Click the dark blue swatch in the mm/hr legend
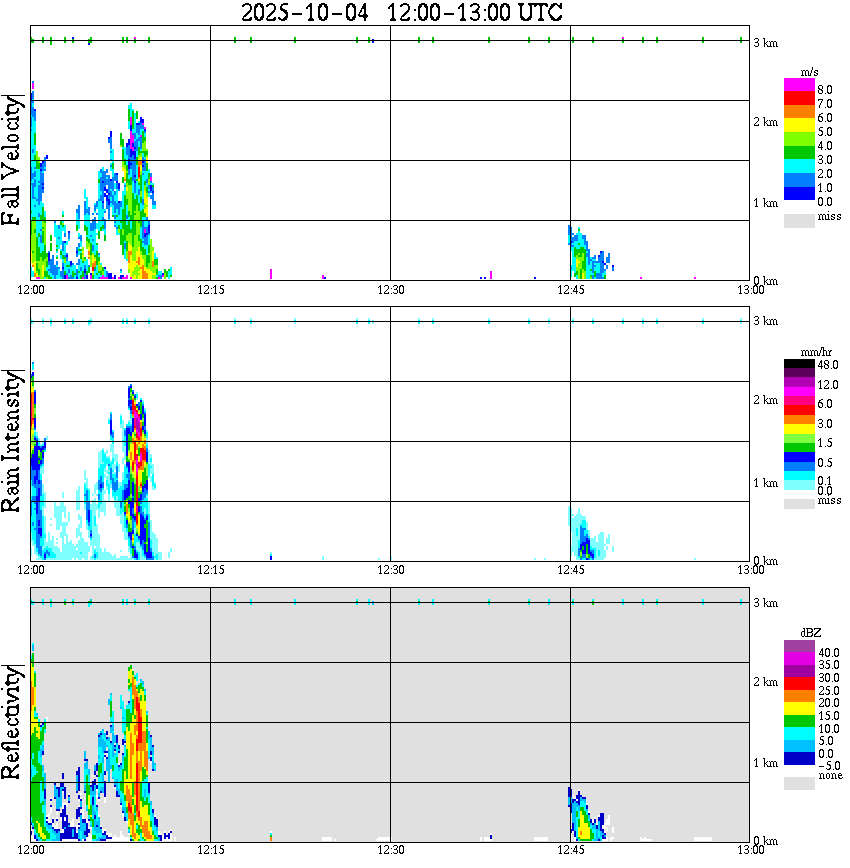 click(x=799, y=457)
